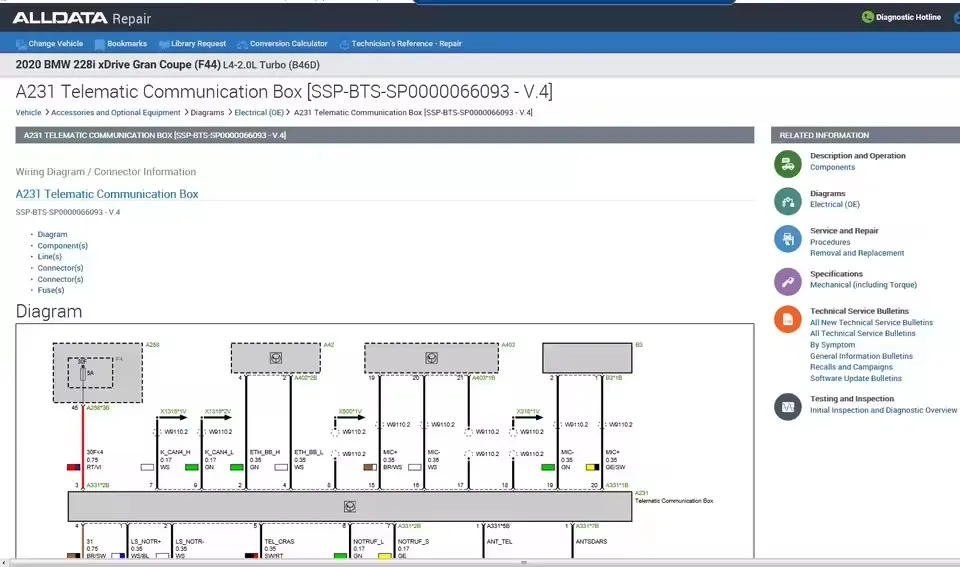The image size is (960, 567).
Task: Click the brown BR/WS wire color swatch
Action: 370,467
